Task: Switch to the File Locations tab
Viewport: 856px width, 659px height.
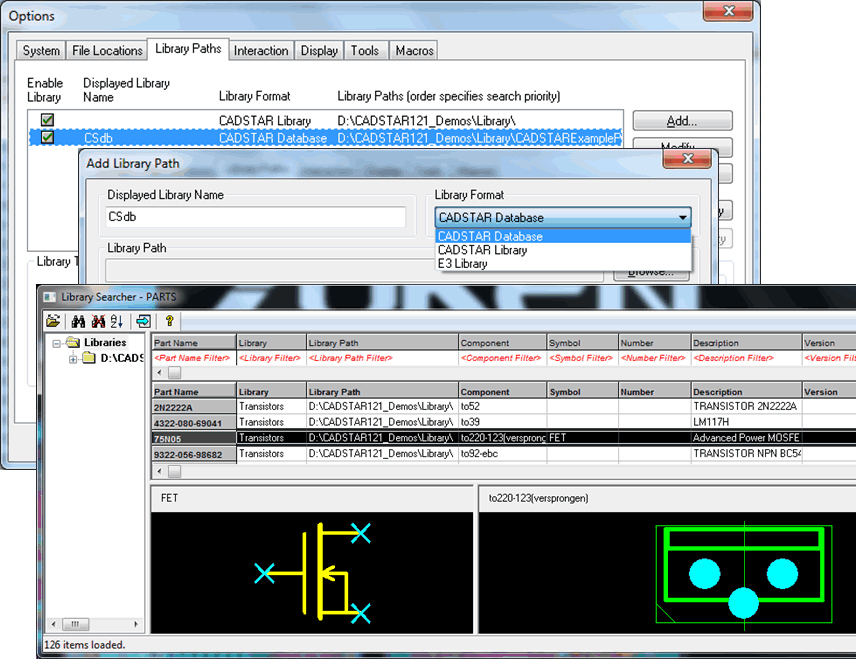Action: (x=107, y=51)
